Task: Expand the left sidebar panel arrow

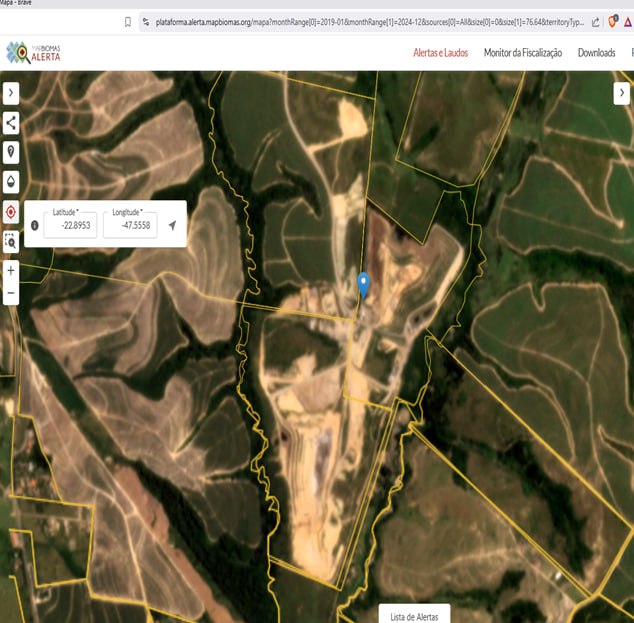Action: [x=11, y=93]
